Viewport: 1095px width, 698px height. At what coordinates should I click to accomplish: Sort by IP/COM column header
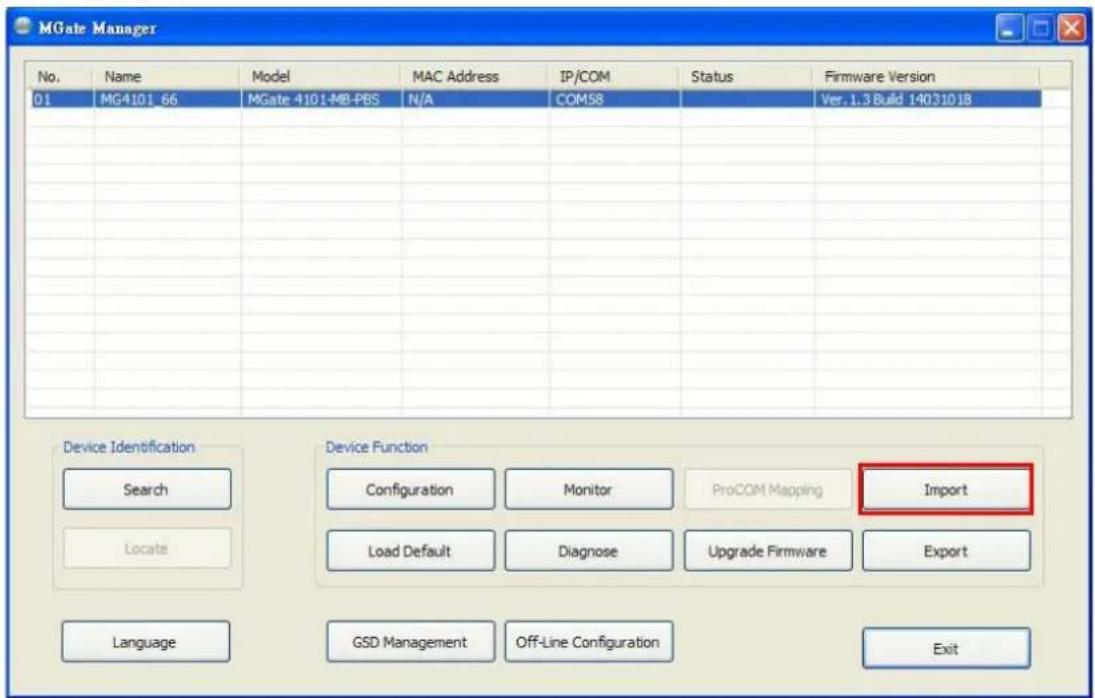pos(614,76)
